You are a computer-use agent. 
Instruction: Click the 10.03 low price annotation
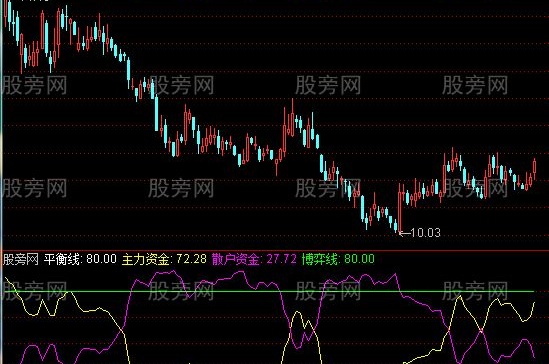(x=419, y=233)
